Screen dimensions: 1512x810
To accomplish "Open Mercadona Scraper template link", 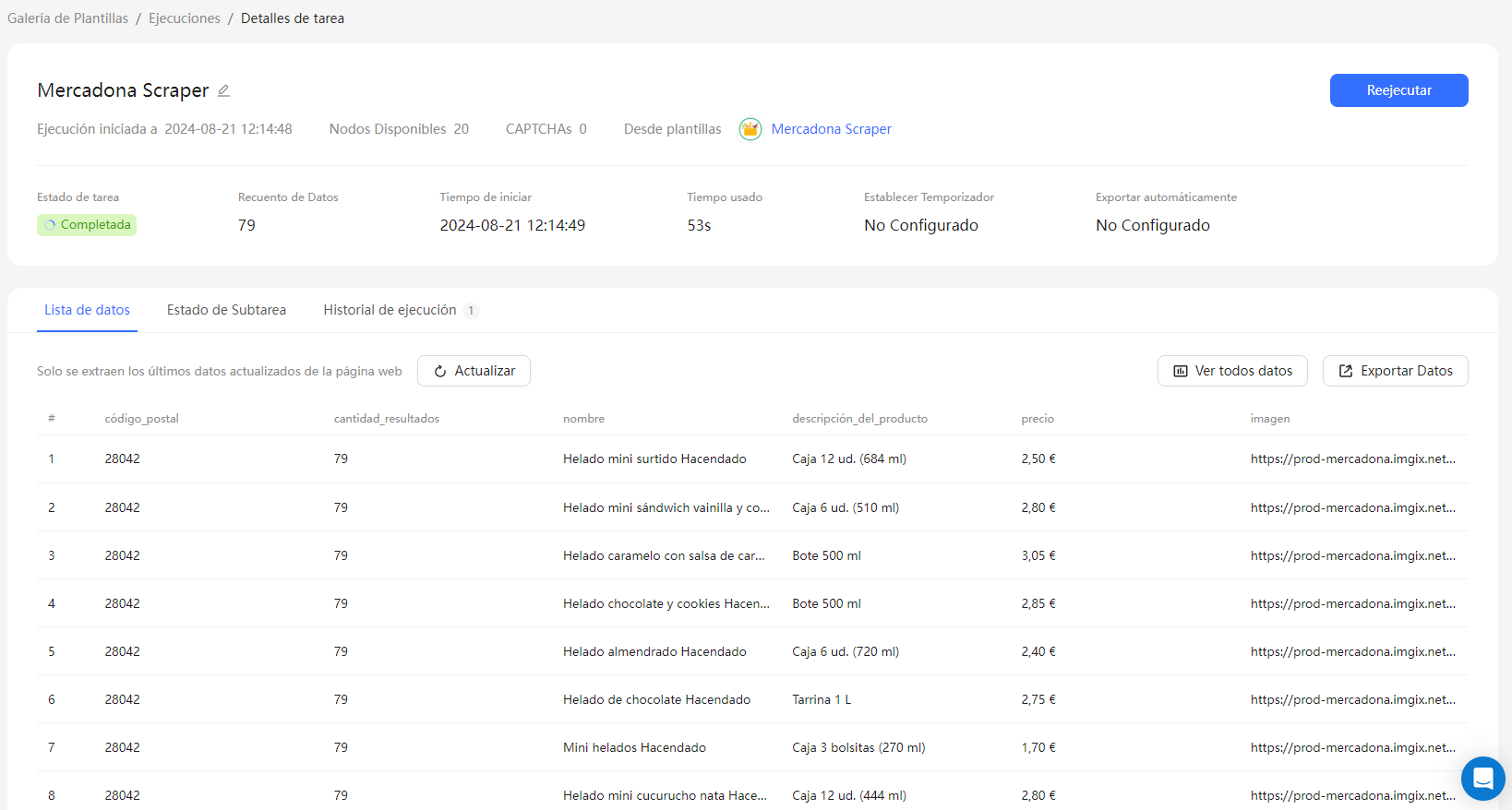I will point(831,129).
